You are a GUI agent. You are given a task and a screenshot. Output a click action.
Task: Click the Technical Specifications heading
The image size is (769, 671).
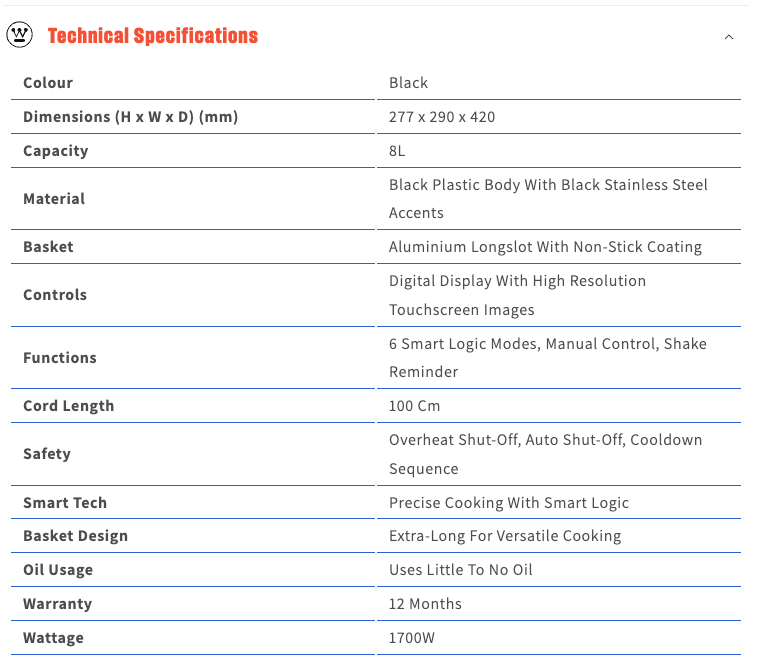(x=153, y=36)
